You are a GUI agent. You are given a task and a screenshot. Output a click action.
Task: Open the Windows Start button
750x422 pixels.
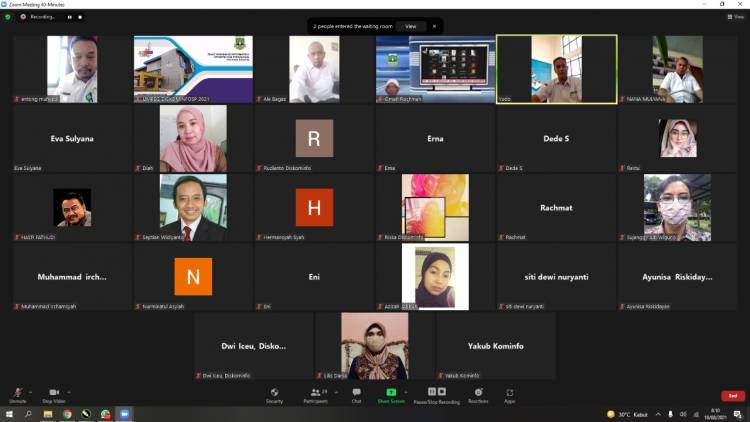coord(9,414)
